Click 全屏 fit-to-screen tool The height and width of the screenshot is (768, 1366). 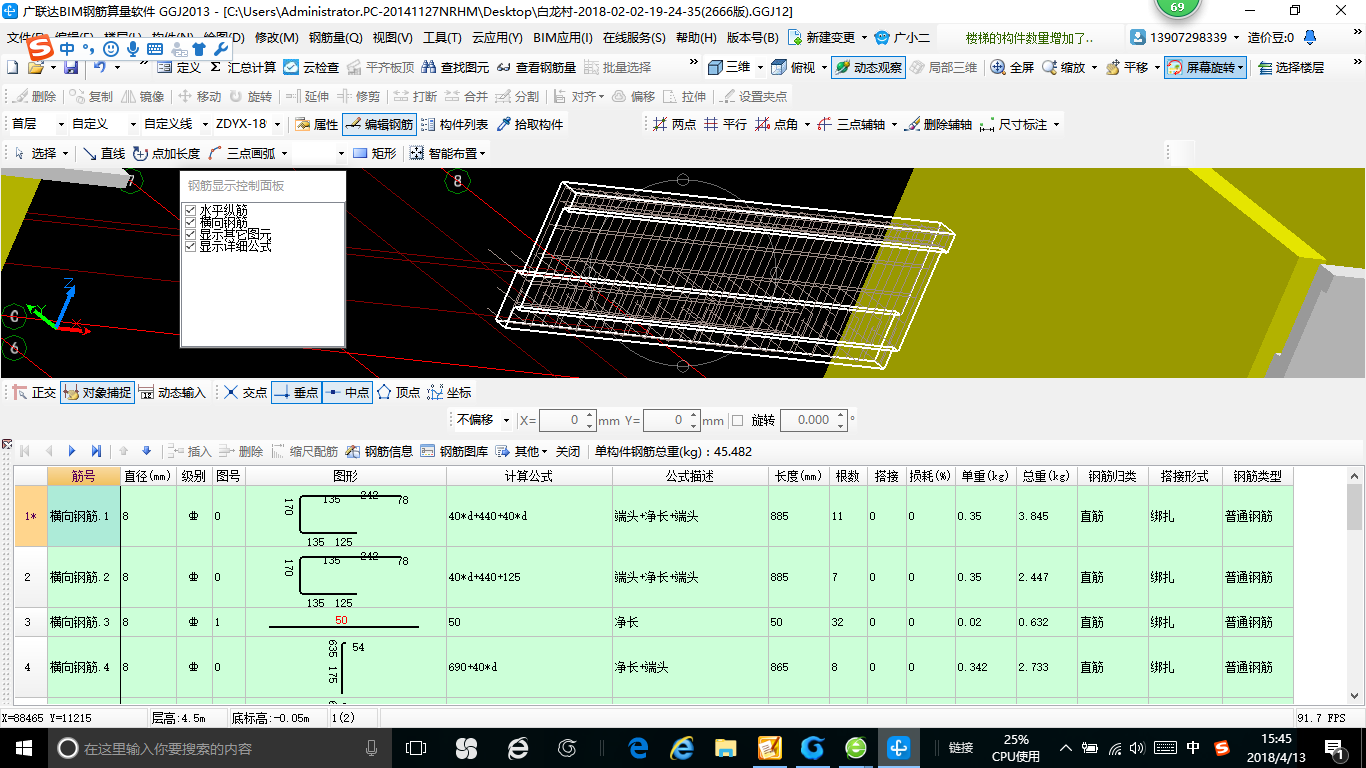(1012, 67)
